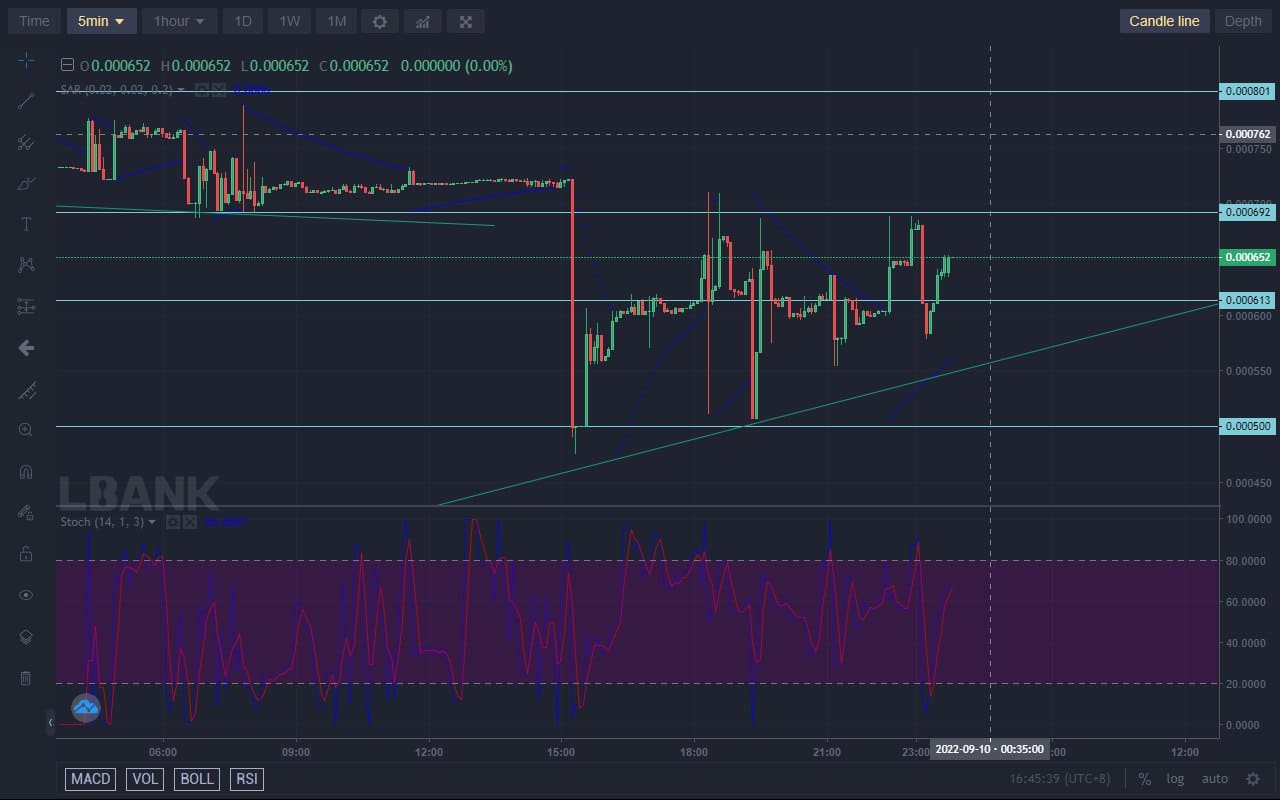Click the 0.000613 price line label
The image size is (1280, 800).
pos(1247,300)
